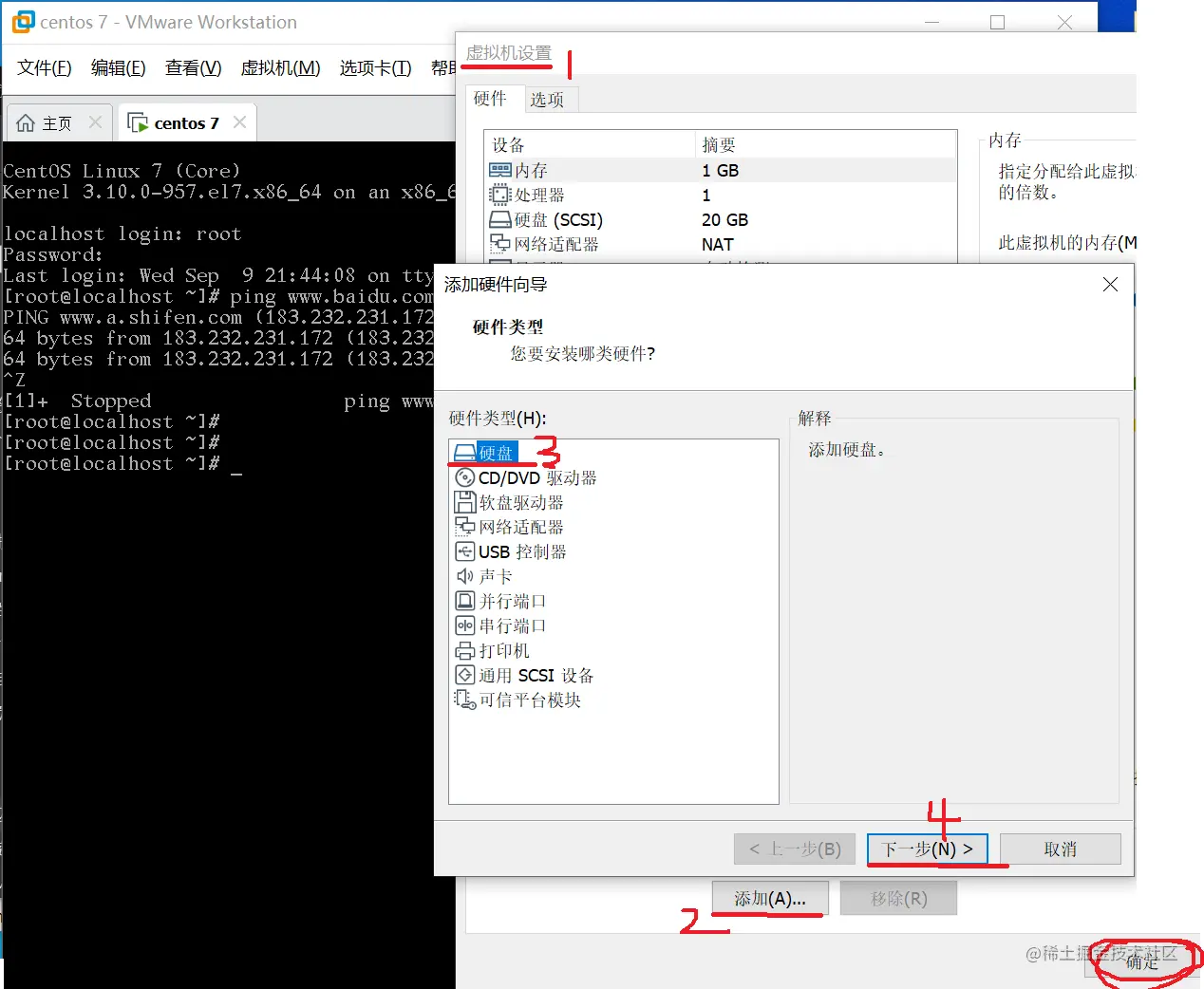Open the 虚拟机(M) menu
This screenshot has width=1204, height=989.
[281, 68]
